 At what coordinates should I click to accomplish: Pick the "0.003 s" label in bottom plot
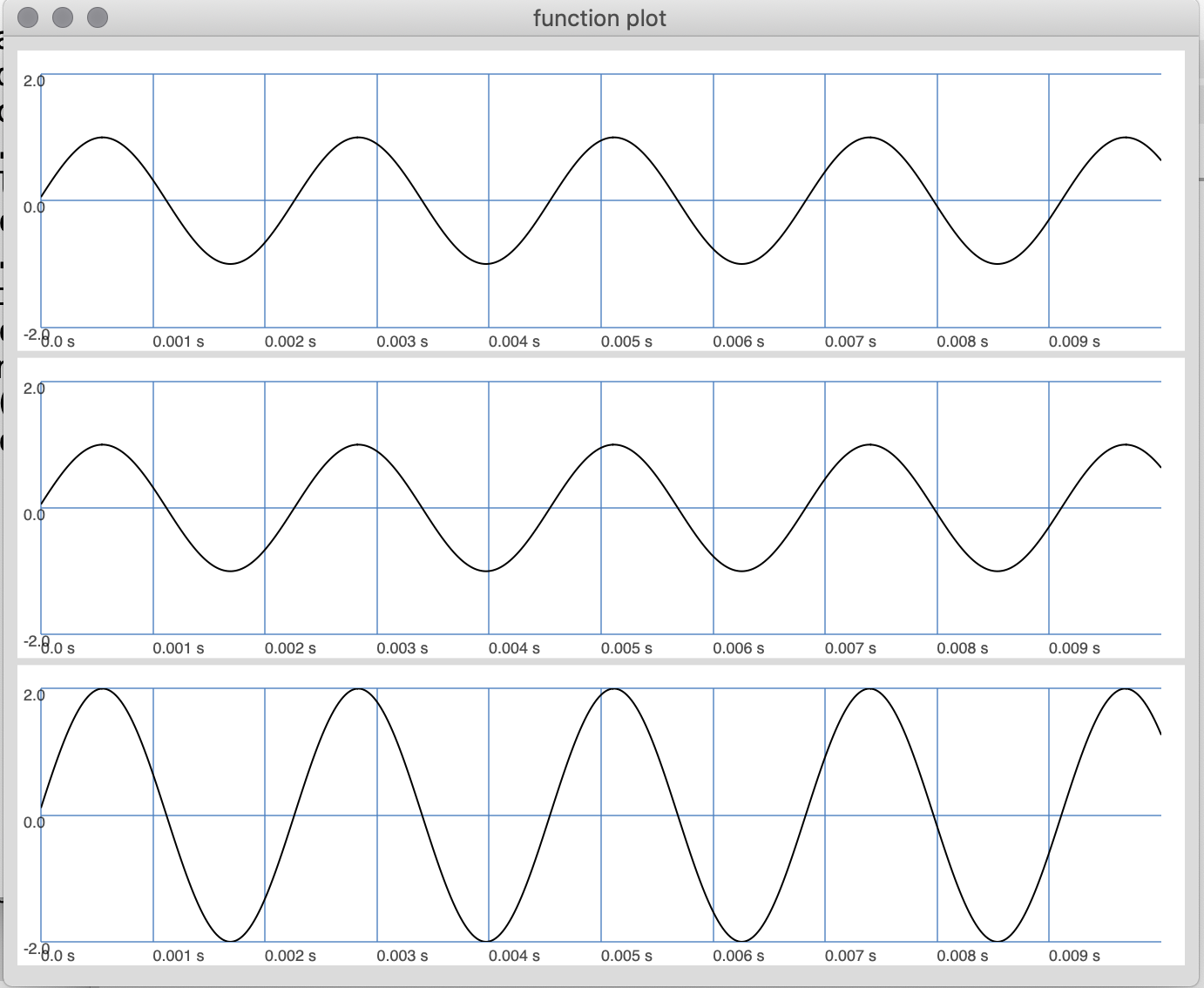click(402, 956)
